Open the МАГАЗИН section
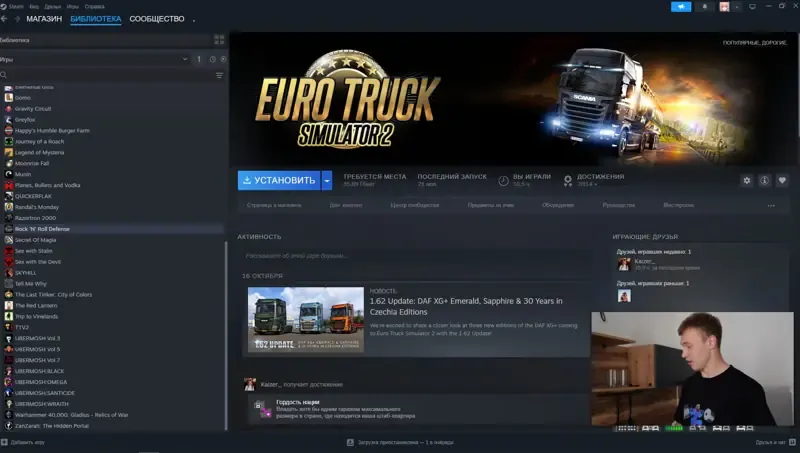Viewport: 800px width, 453px height. pos(44,19)
